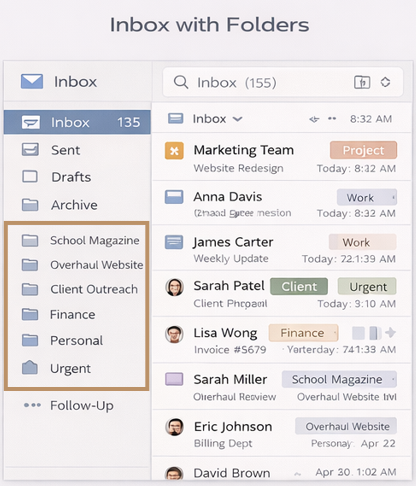Open Sarah Patel's email

(x=282, y=294)
